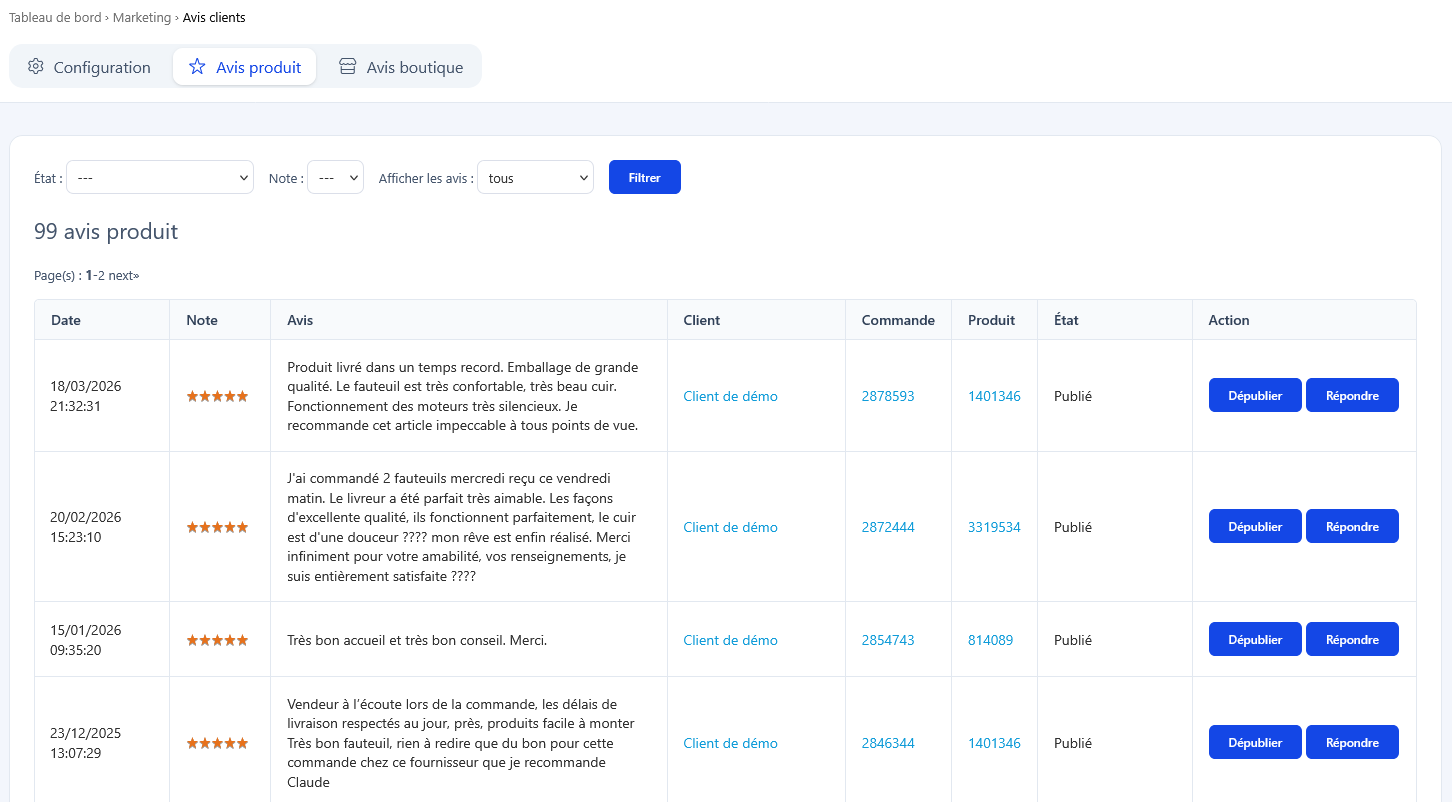
Task: Open Client de démo for order 2846344
Action: click(x=730, y=743)
